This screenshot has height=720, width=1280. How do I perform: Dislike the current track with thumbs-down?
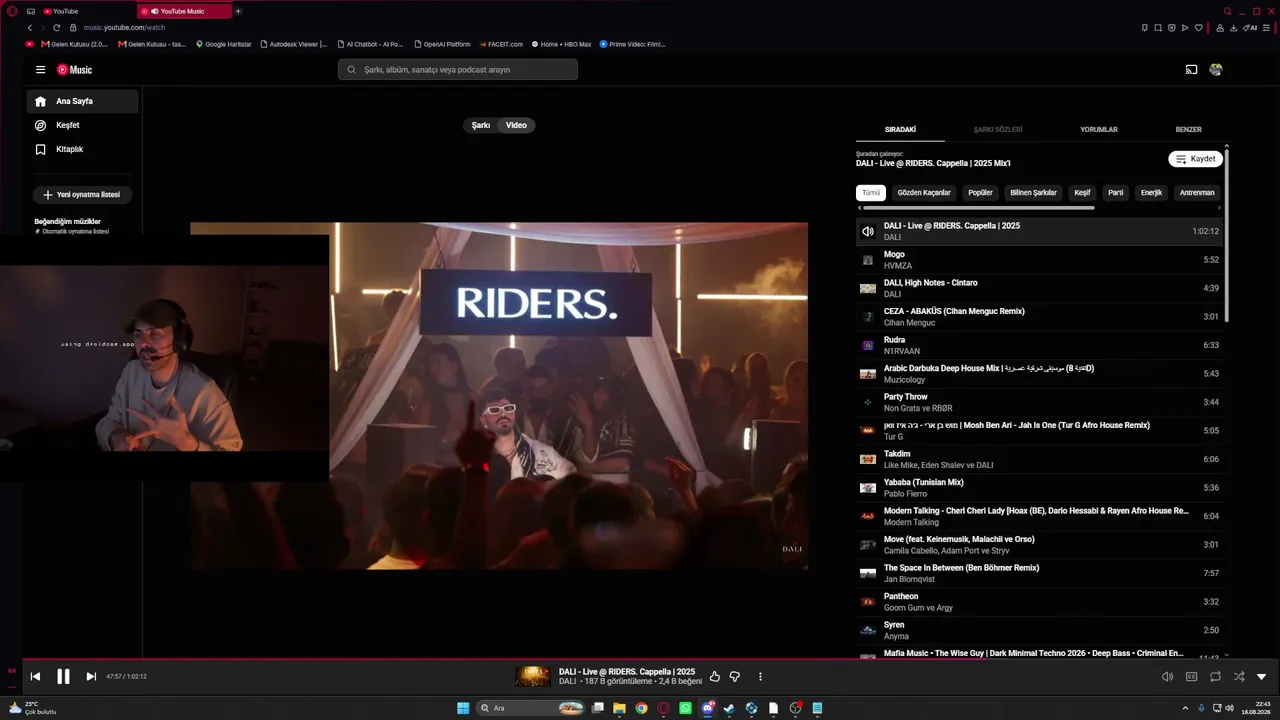(735, 677)
